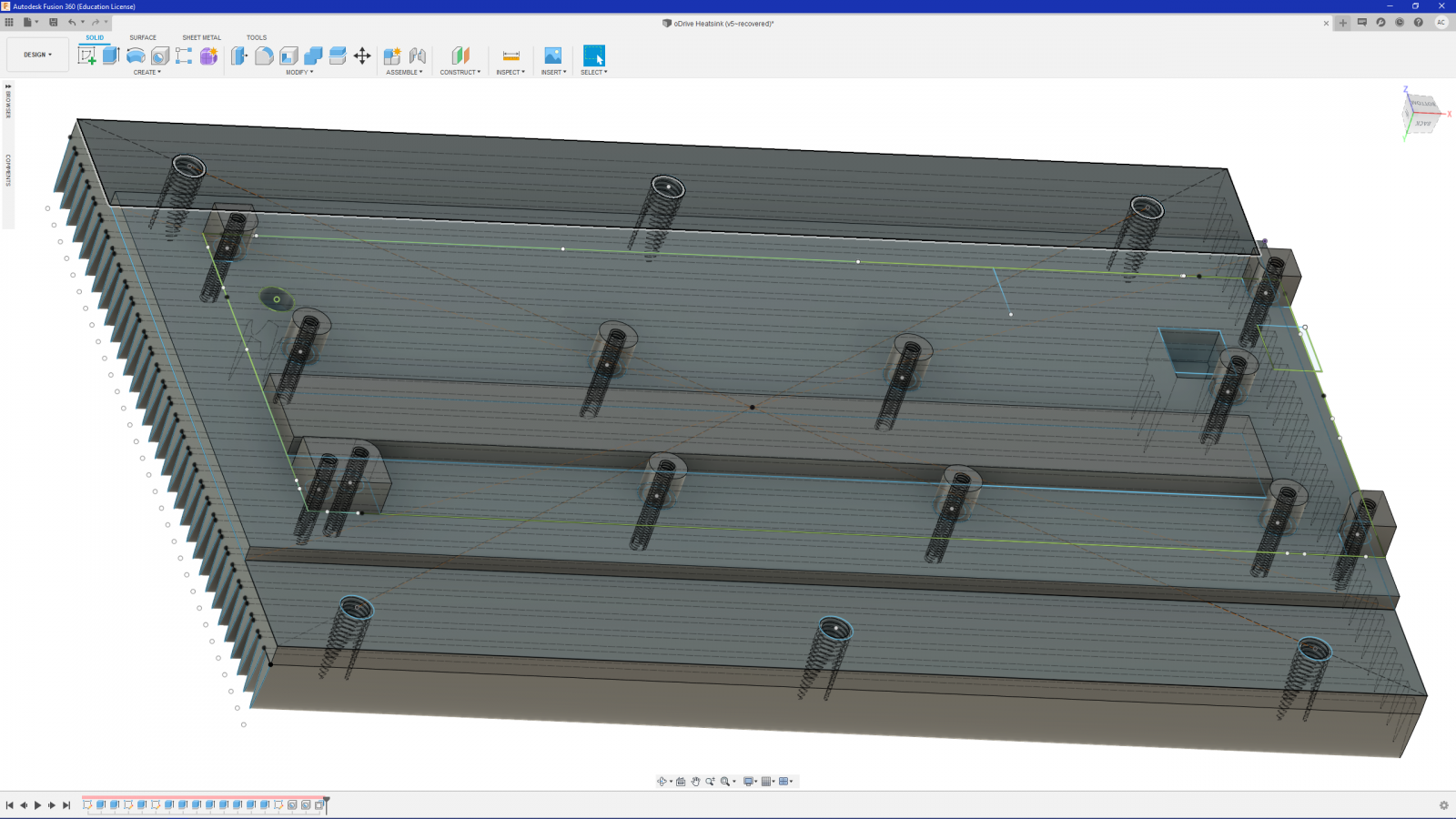
Task: Open Extensions wrench icon
Action: pyautogui.click(x=1380, y=23)
